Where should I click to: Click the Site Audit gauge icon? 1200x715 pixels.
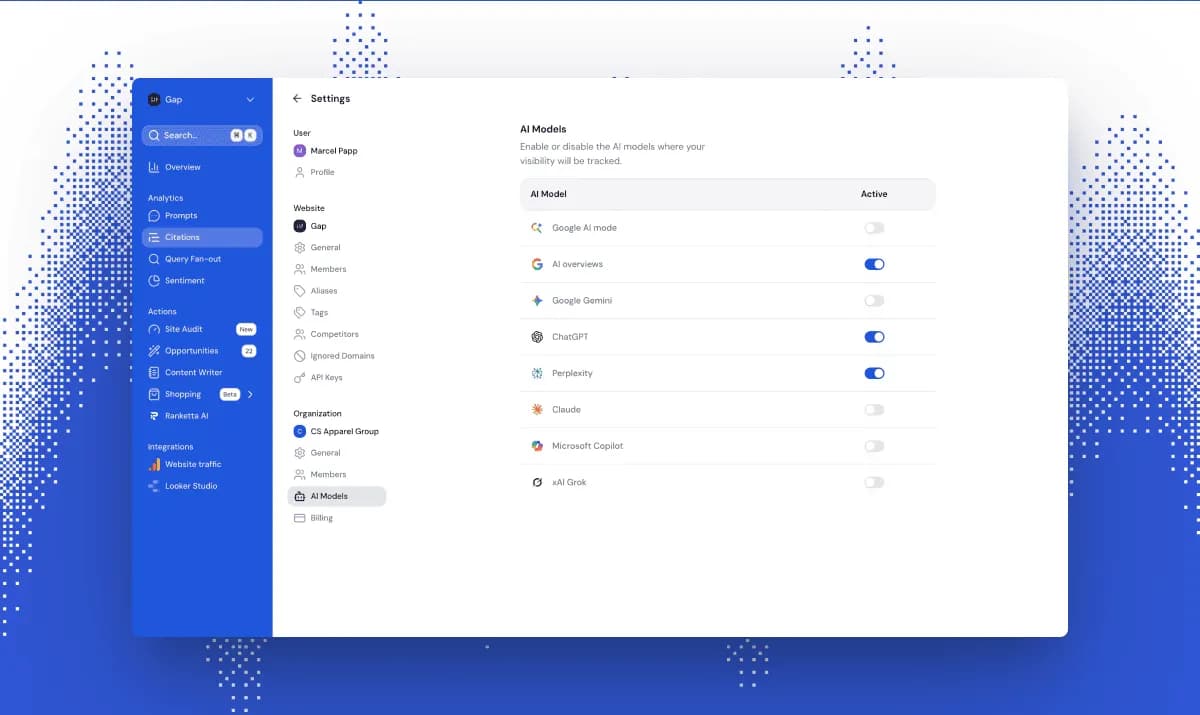coord(154,329)
